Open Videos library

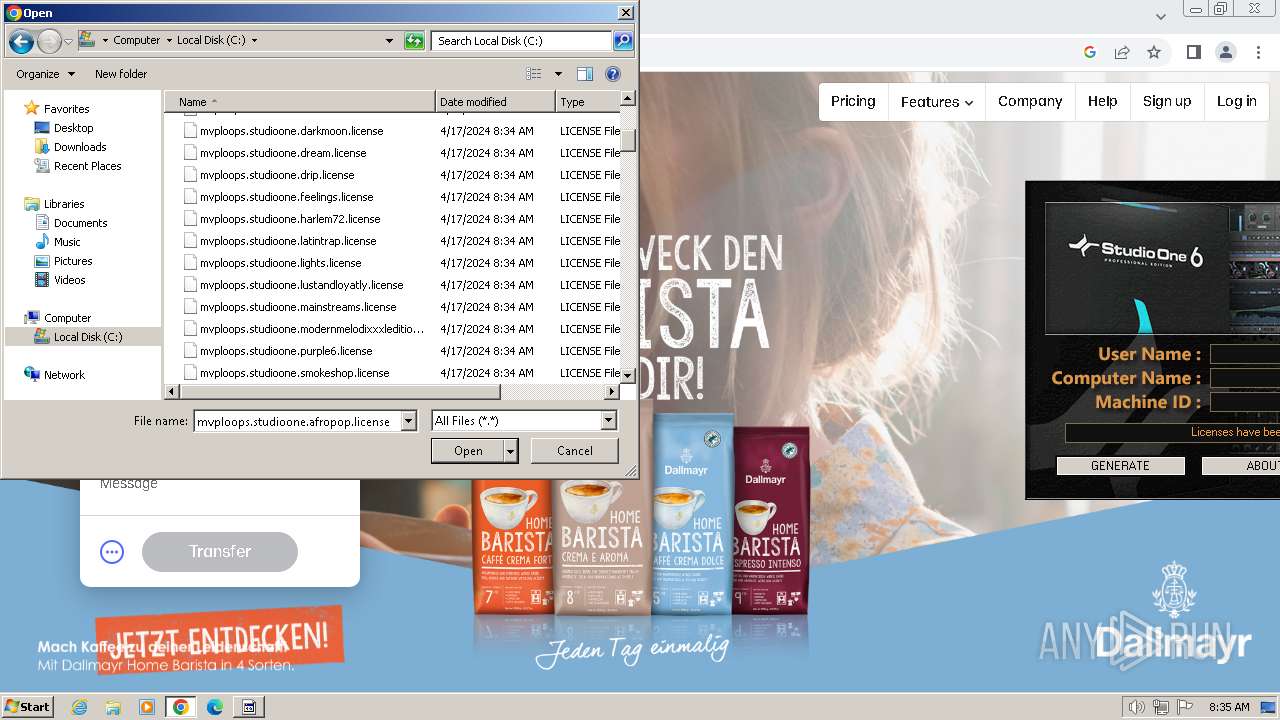[69, 280]
